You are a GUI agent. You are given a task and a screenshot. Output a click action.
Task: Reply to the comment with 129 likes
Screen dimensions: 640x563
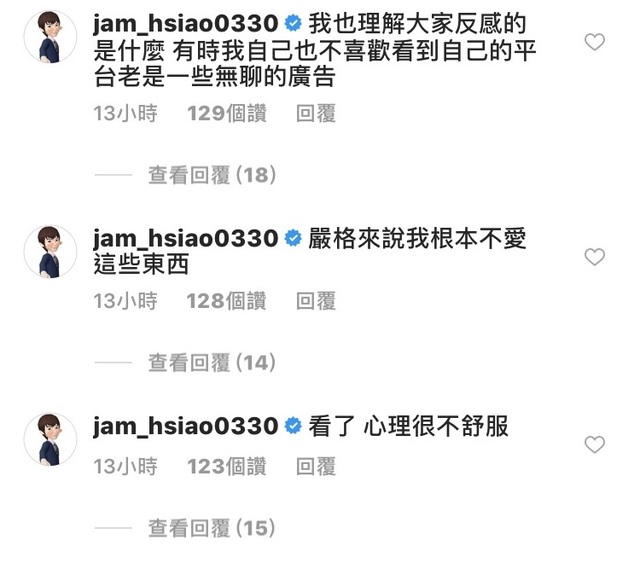(x=316, y=113)
